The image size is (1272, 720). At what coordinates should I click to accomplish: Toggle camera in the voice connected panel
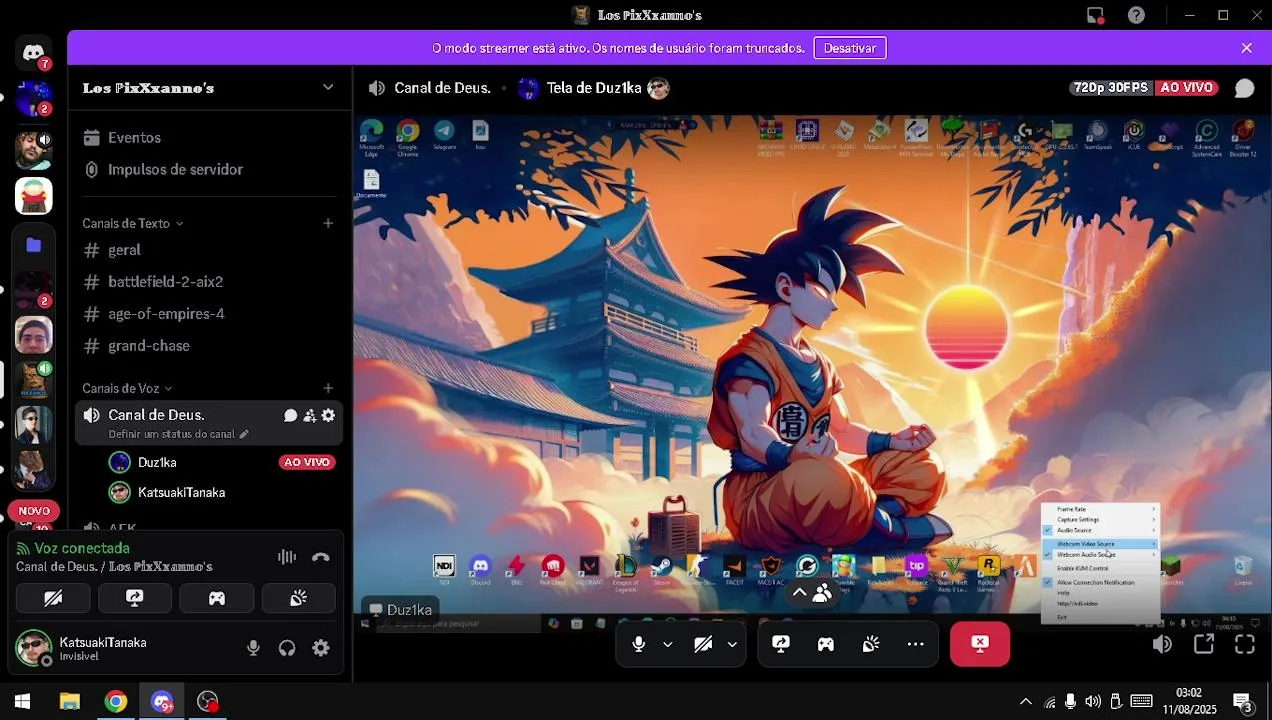[x=53, y=598]
